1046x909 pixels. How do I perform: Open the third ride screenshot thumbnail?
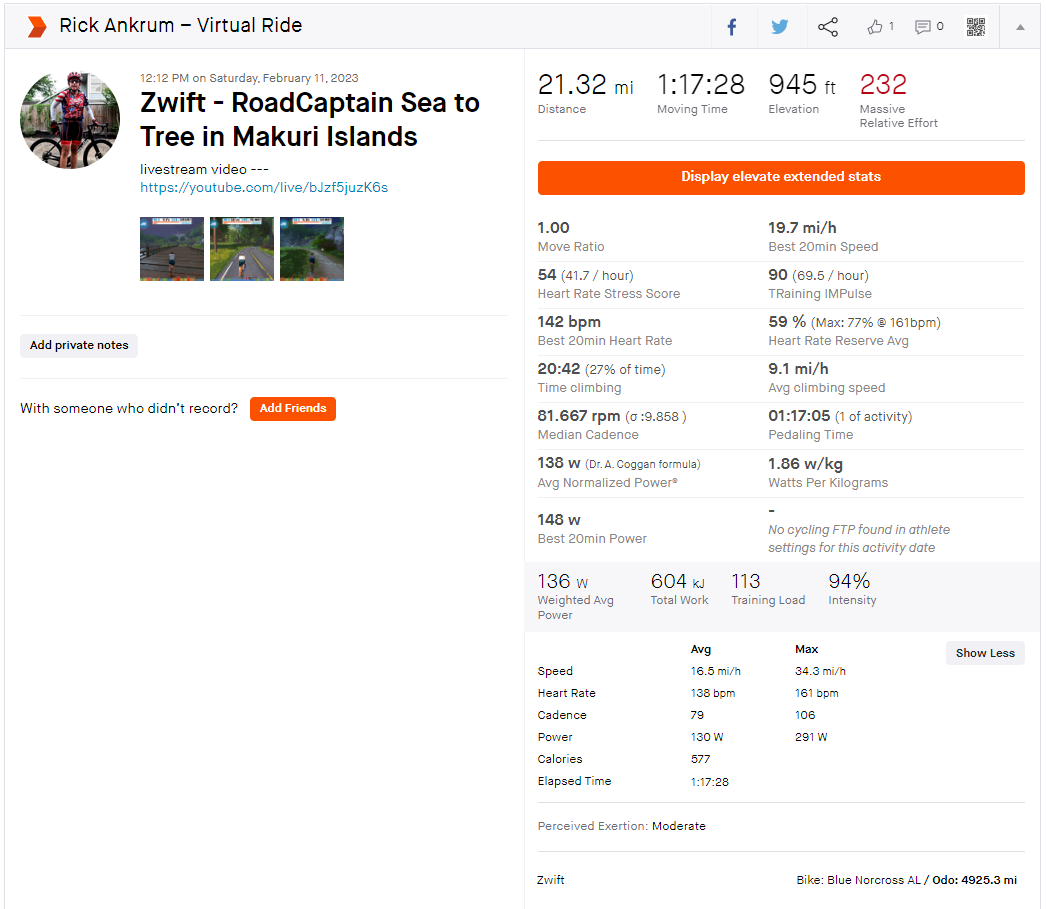(x=312, y=249)
